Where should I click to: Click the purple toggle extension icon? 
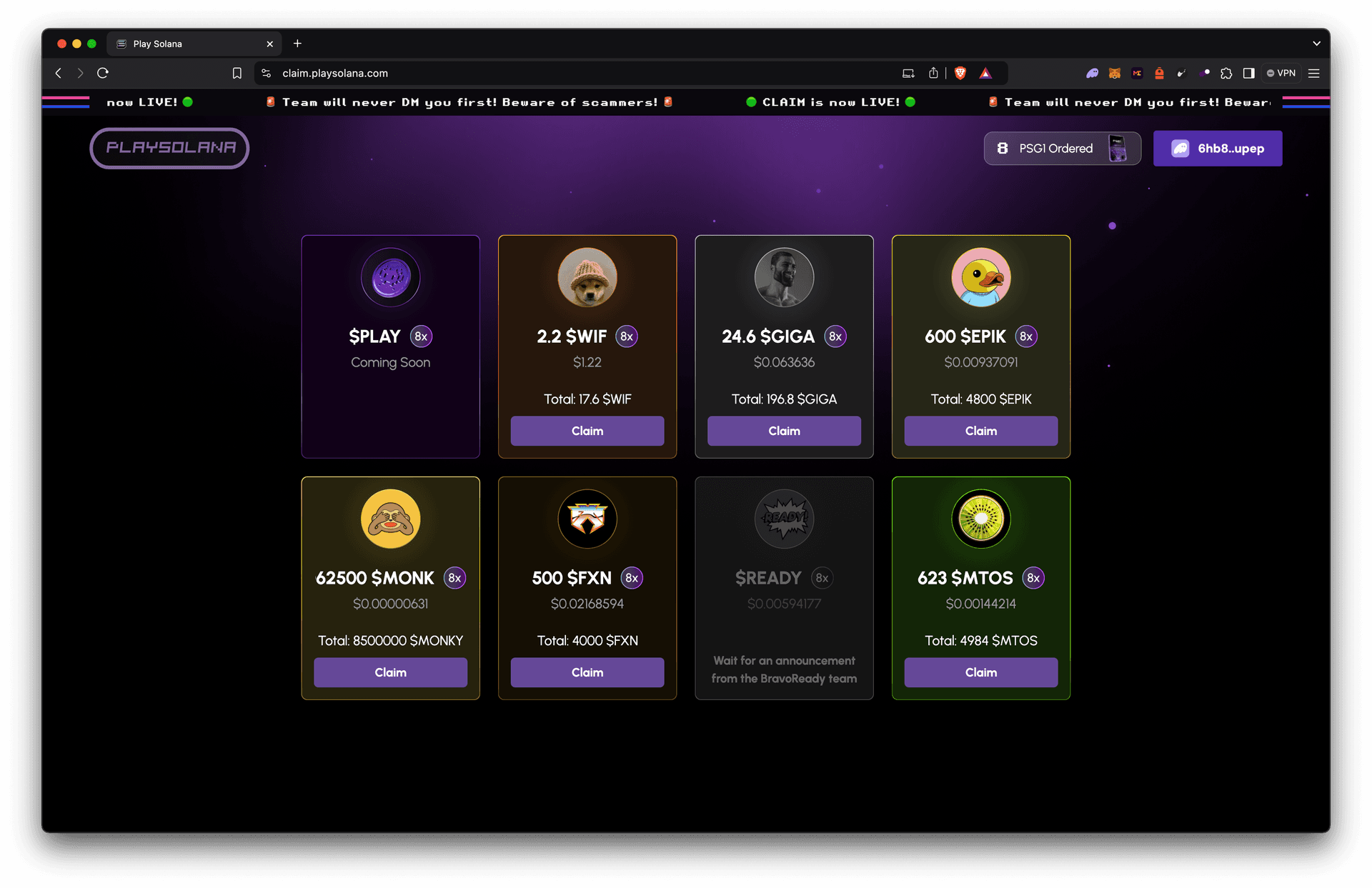(x=1204, y=73)
